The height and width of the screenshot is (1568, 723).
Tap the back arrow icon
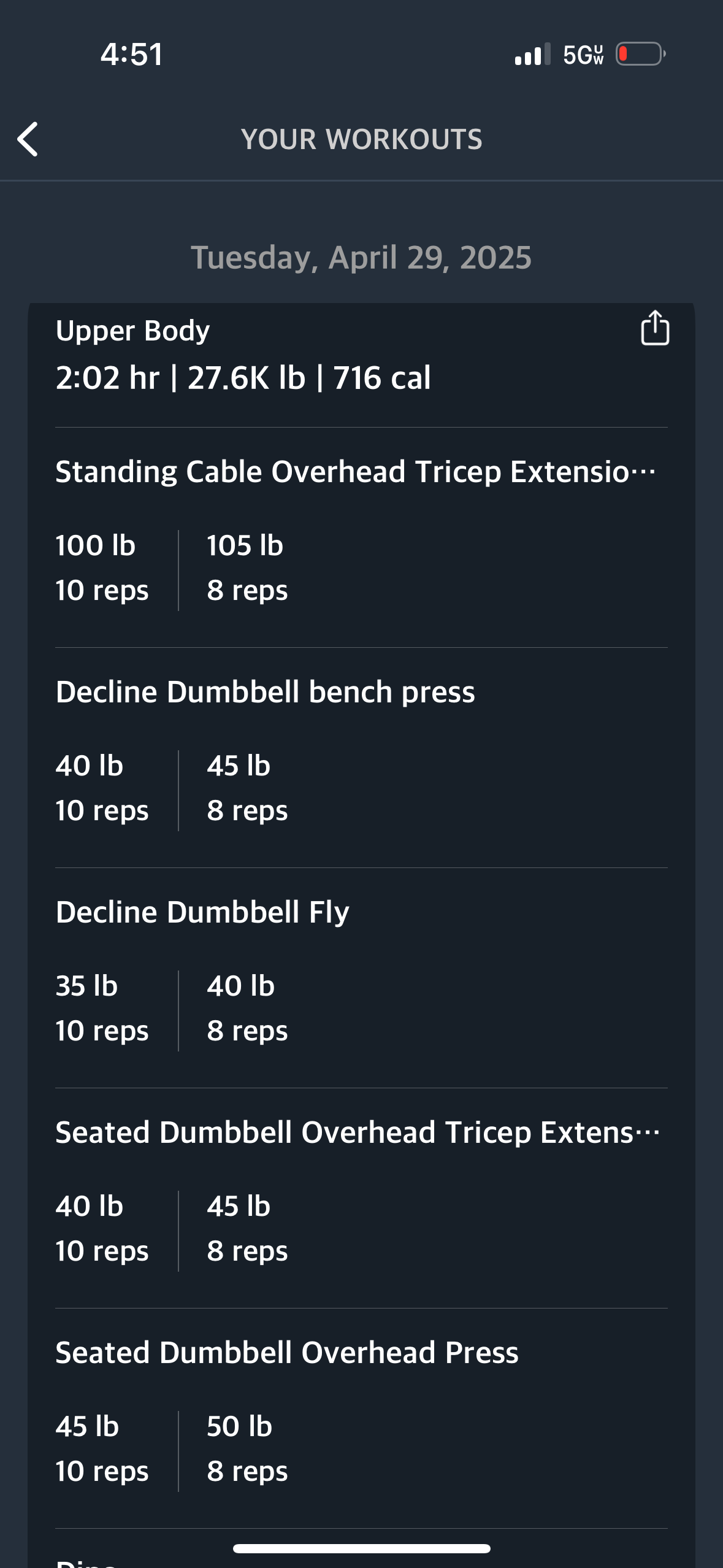(x=28, y=139)
